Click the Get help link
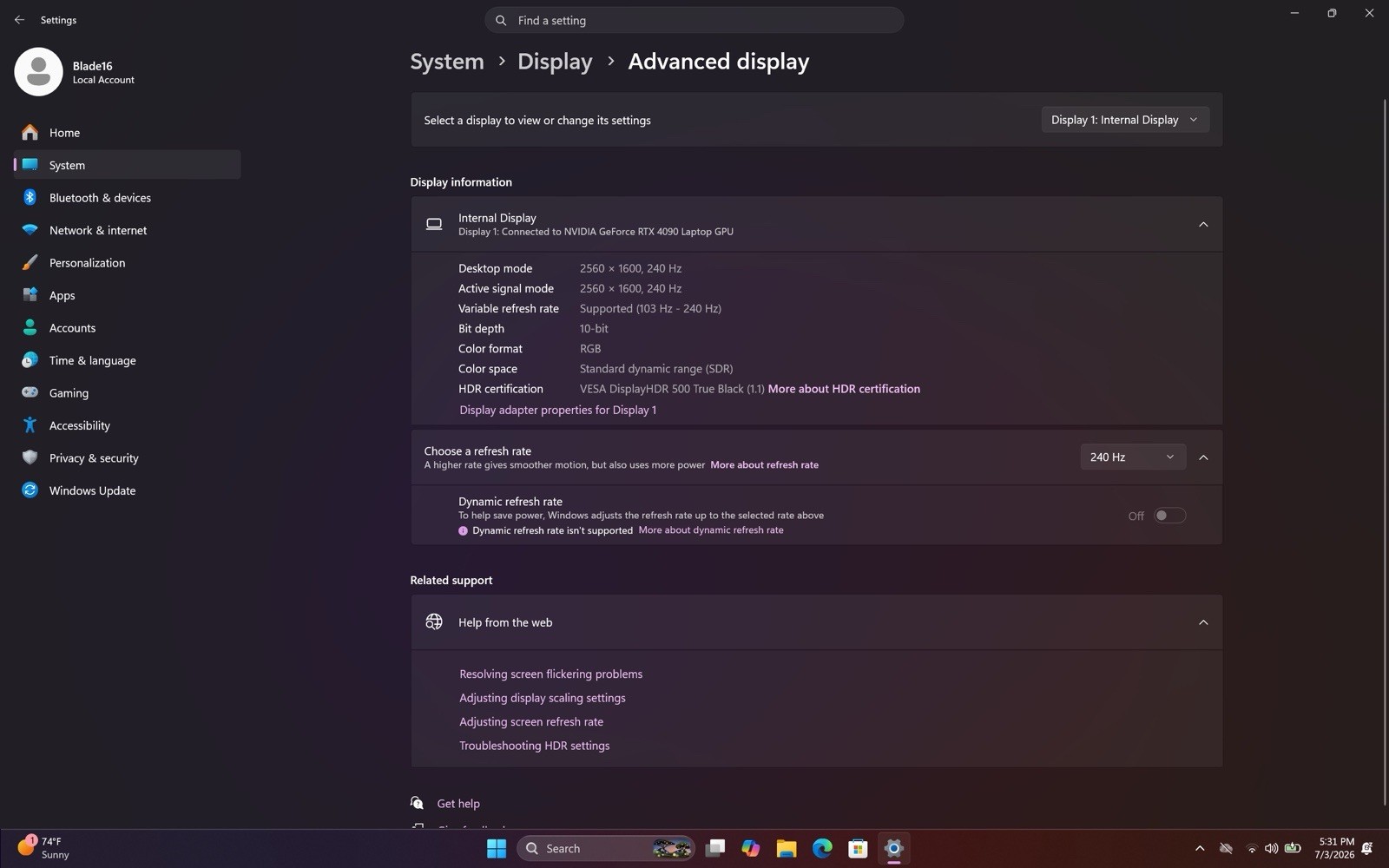The image size is (1389, 868). pos(458,804)
